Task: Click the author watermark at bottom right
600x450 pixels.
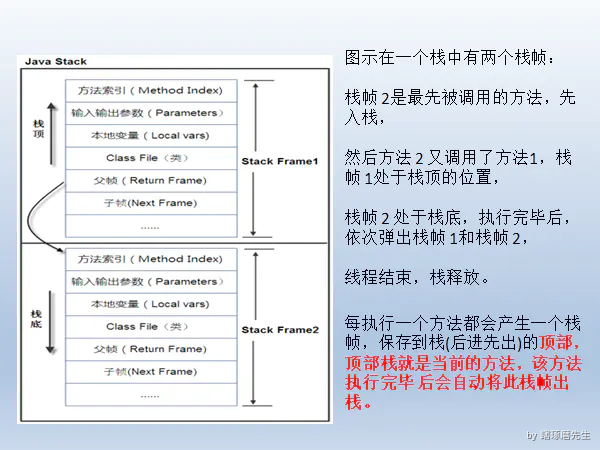Action: pyautogui.click(x=559, y=435)
